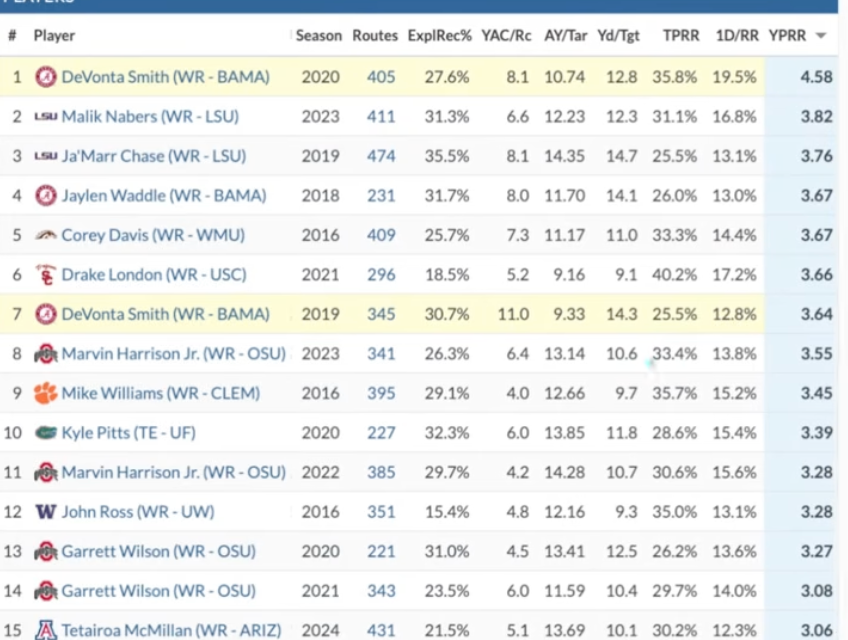Toggle YPRR sort arrow in header
The width and height of the screenshot is (848, 640).
point(821,36)
